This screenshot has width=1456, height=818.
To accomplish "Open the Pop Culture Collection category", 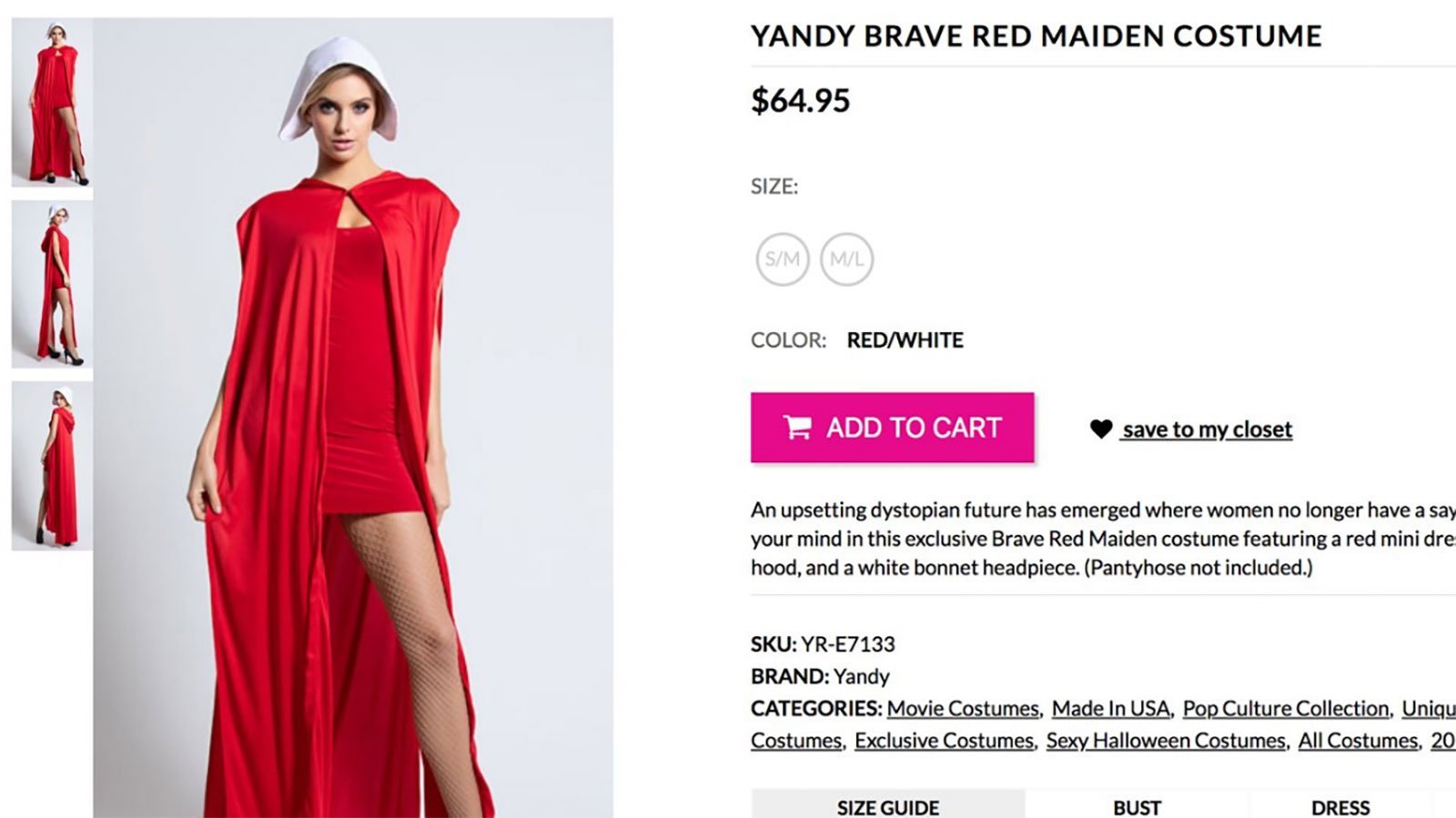I will coord(1286,708).
